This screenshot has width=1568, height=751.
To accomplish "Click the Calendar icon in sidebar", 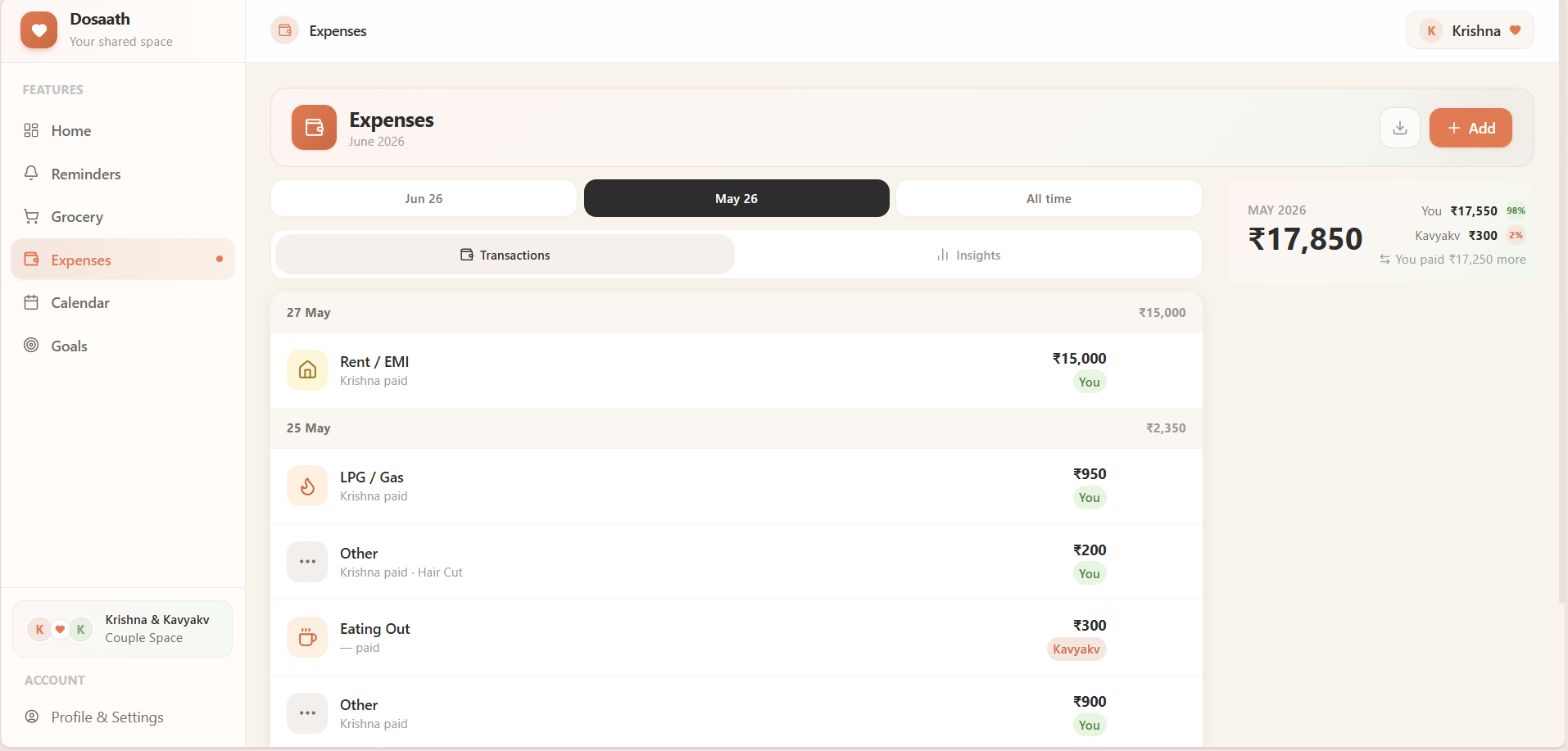I will click(x=31, y=302).
